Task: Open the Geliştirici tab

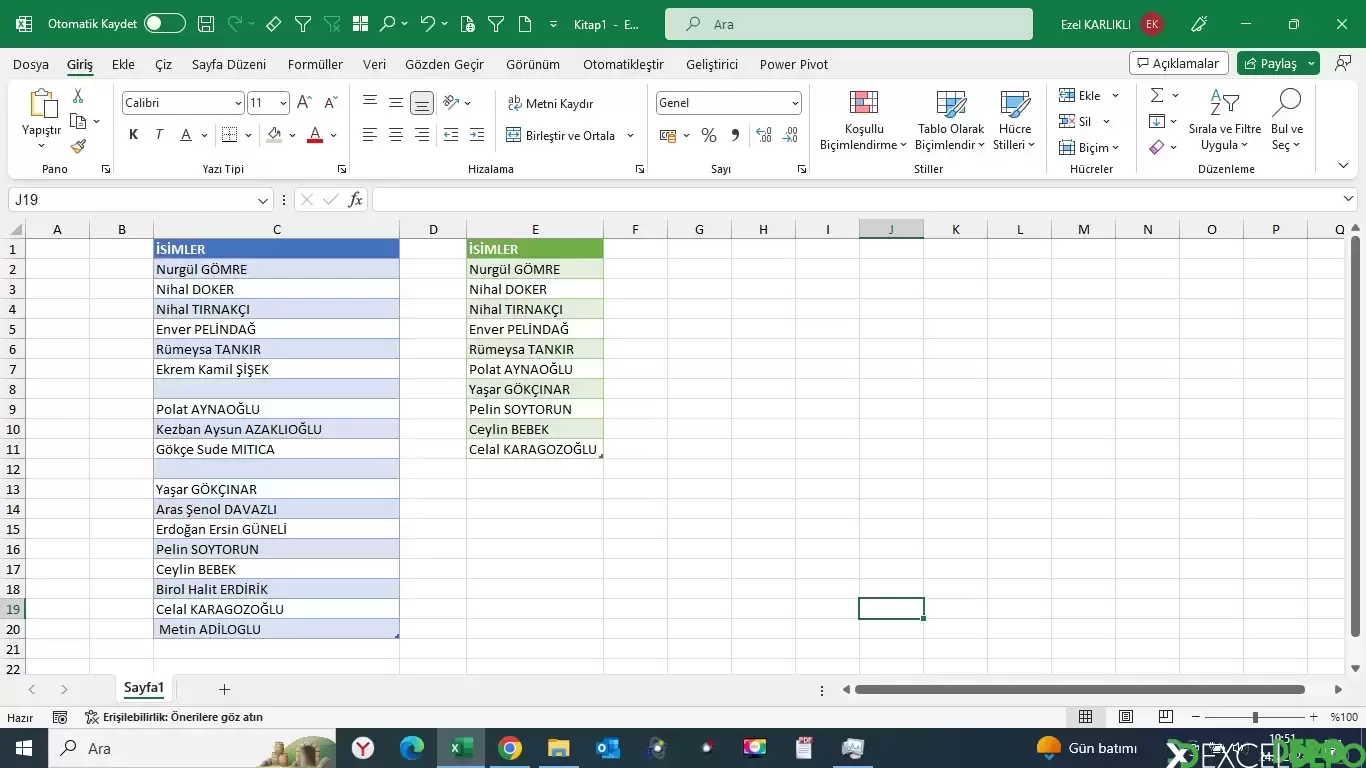Action: (x=712, y=64)
